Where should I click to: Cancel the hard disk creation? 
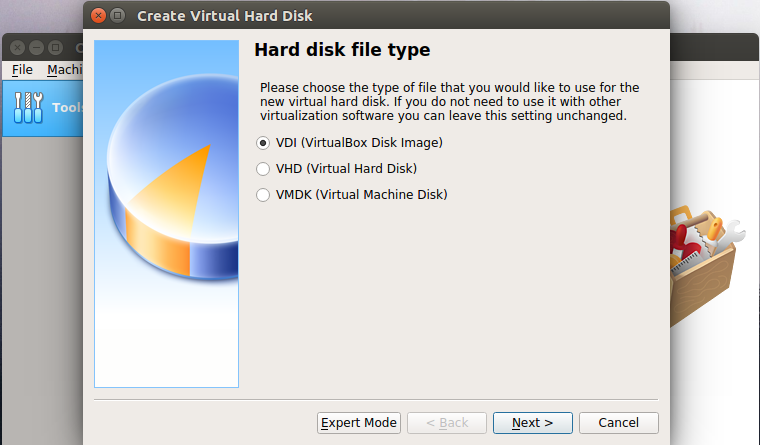618,423
